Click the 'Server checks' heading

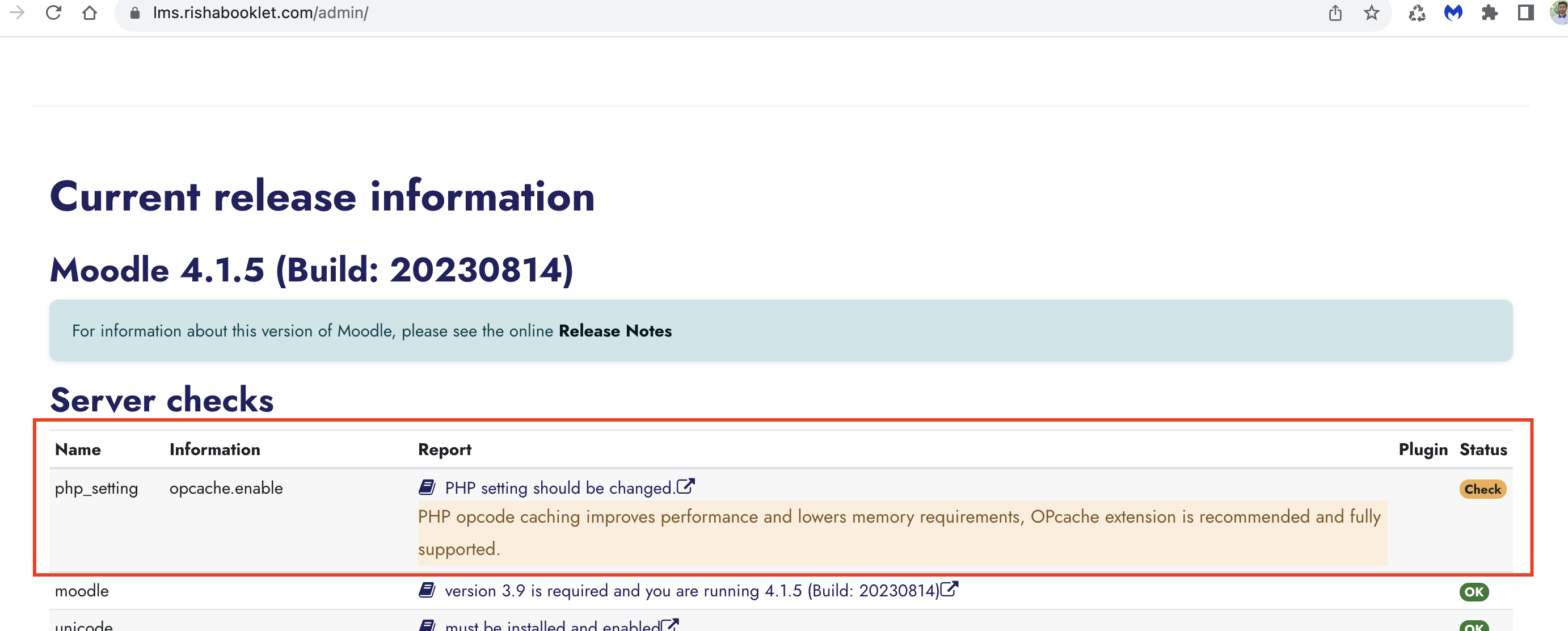(162, 399)
